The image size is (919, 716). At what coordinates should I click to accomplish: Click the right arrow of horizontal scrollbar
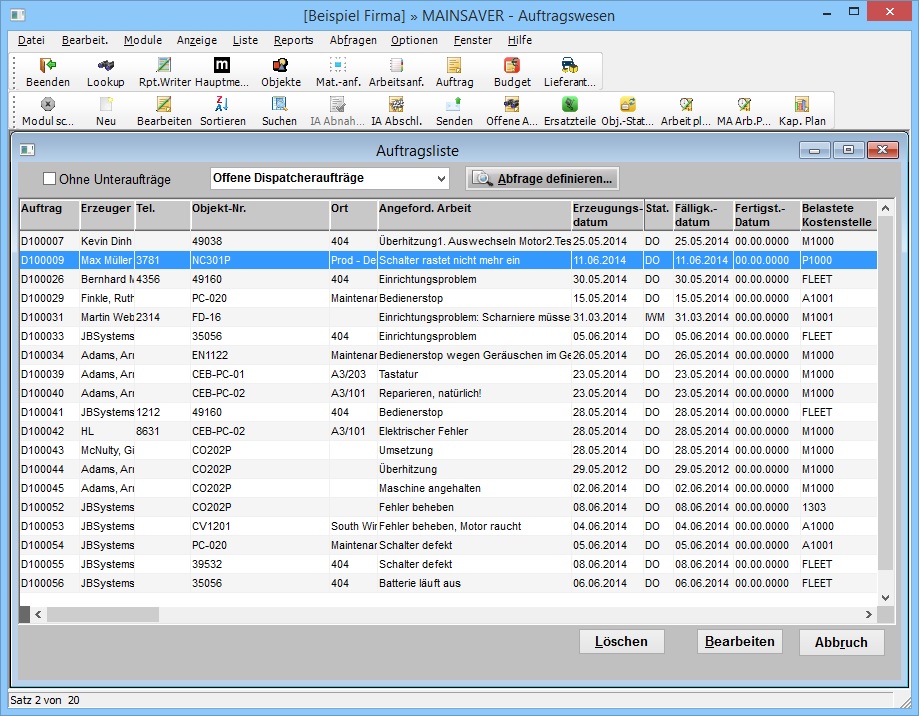869,614
